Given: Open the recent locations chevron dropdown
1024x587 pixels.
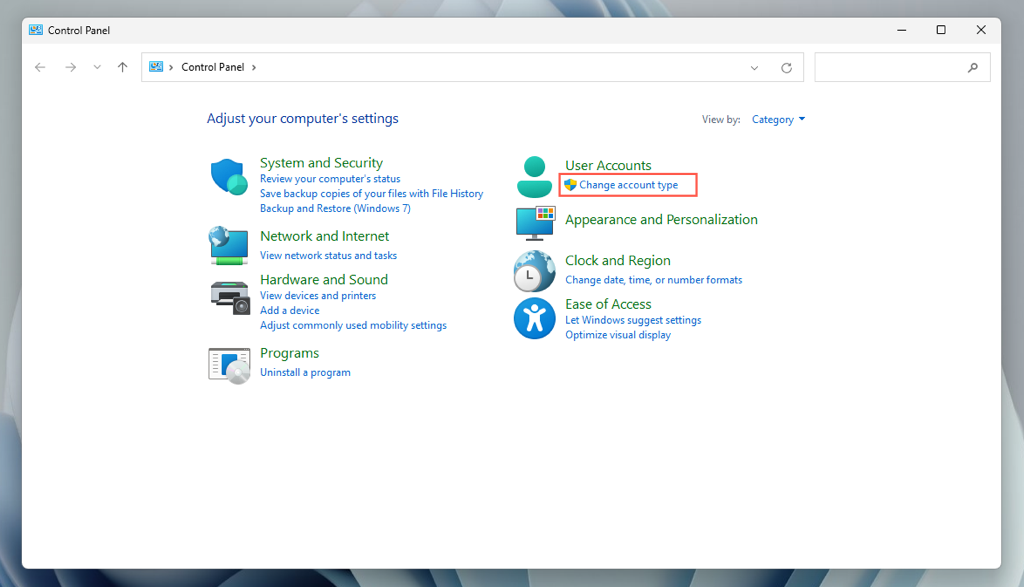Looking at the screenshot, I should tap(97, 67).
